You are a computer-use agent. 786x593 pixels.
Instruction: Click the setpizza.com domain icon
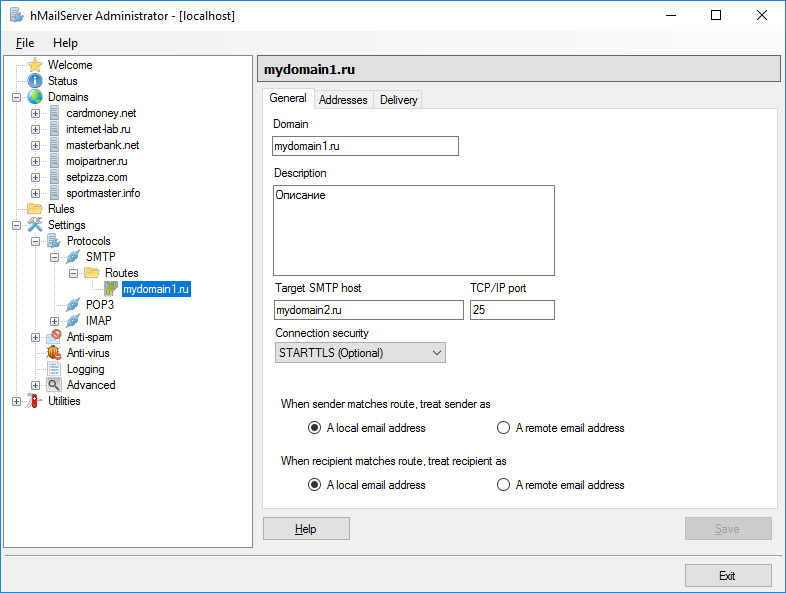[x=54, y=177]
